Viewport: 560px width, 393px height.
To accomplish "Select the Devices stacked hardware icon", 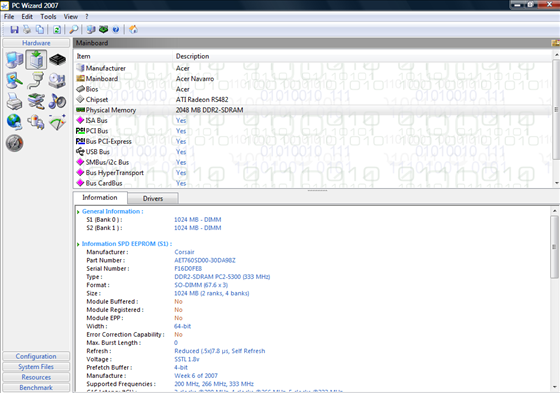I will point(36,101).
